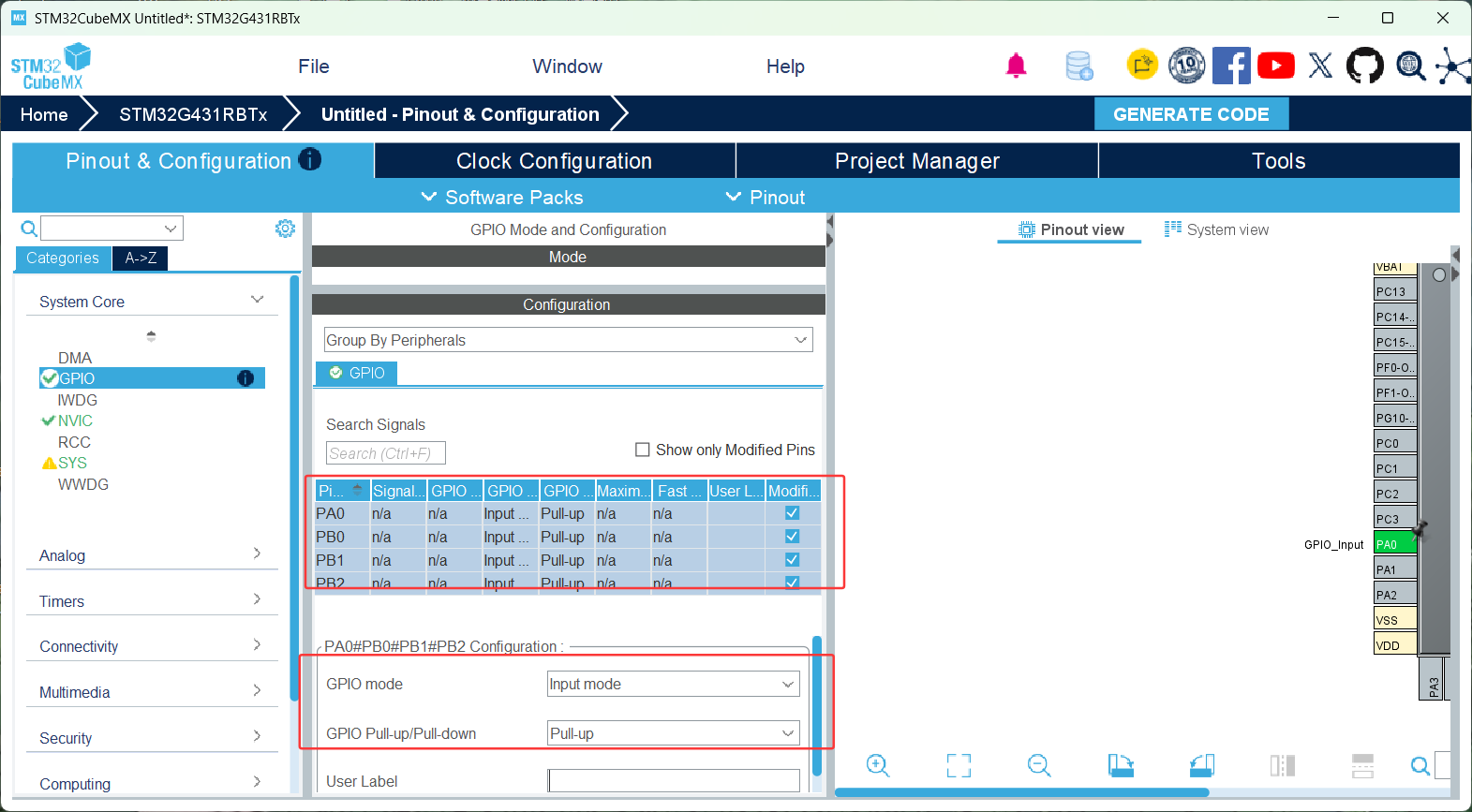Go to the Home breadcrumb
The image size is (1472, 812).
click(x=44, y=114)
